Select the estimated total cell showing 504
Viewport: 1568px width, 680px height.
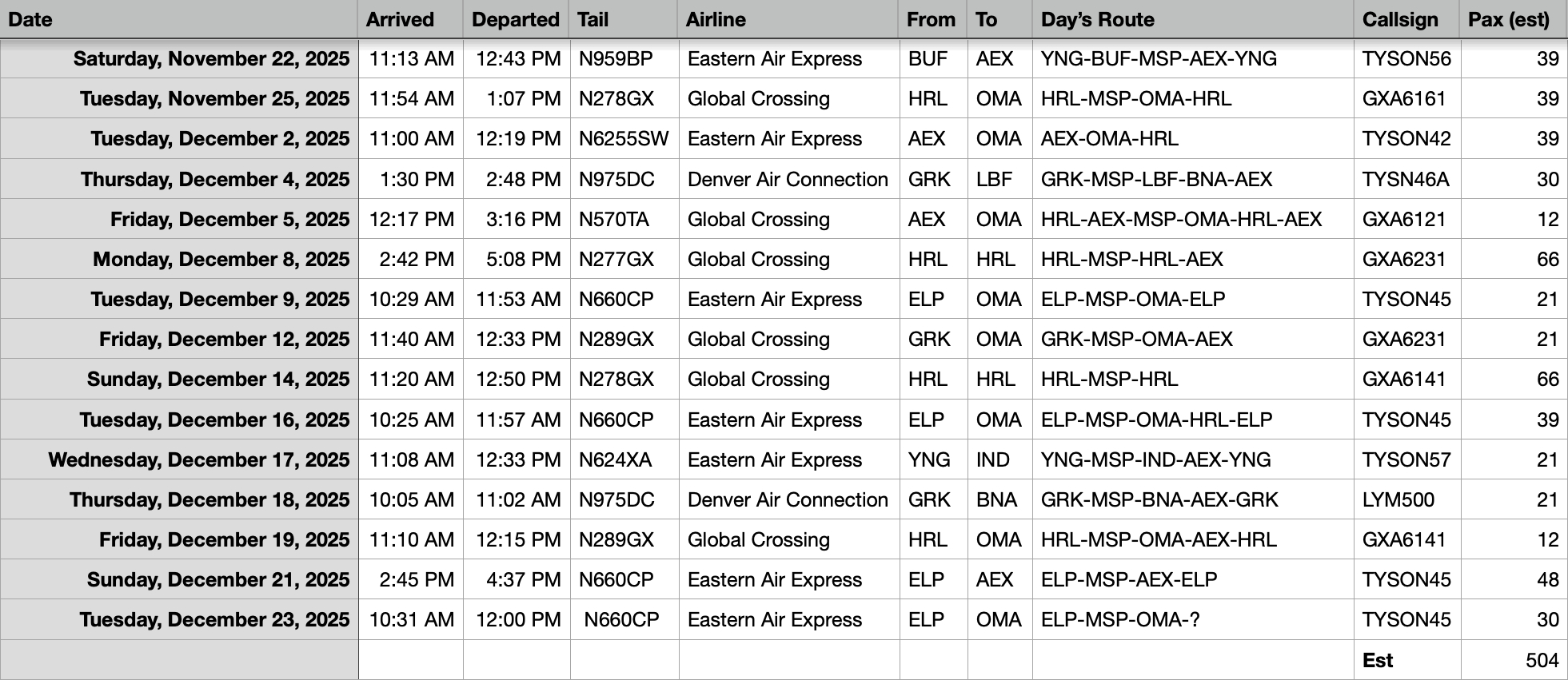pyautogui.click(x=1542, y=661)
